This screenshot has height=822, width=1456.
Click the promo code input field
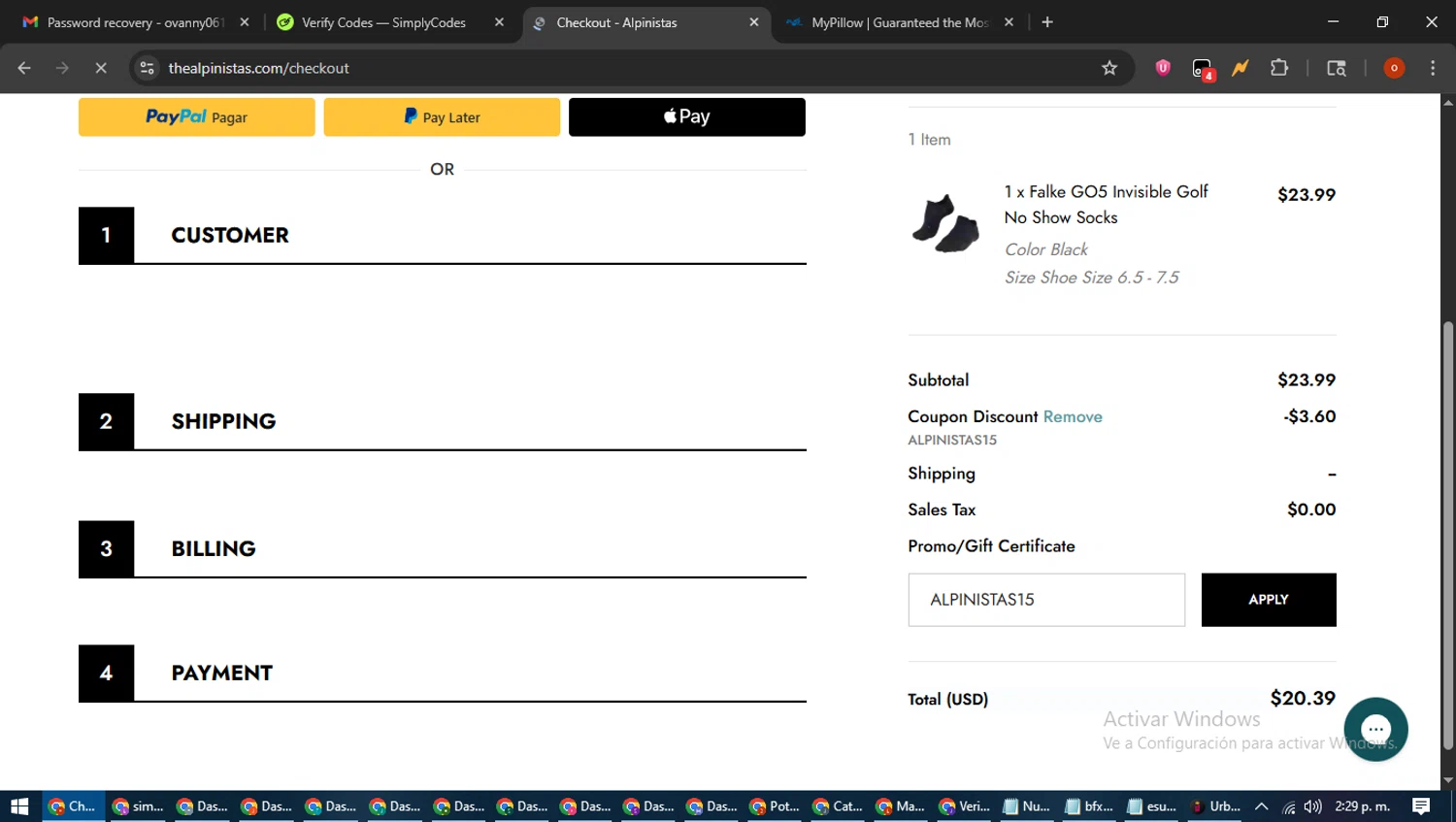point(1046,600)
